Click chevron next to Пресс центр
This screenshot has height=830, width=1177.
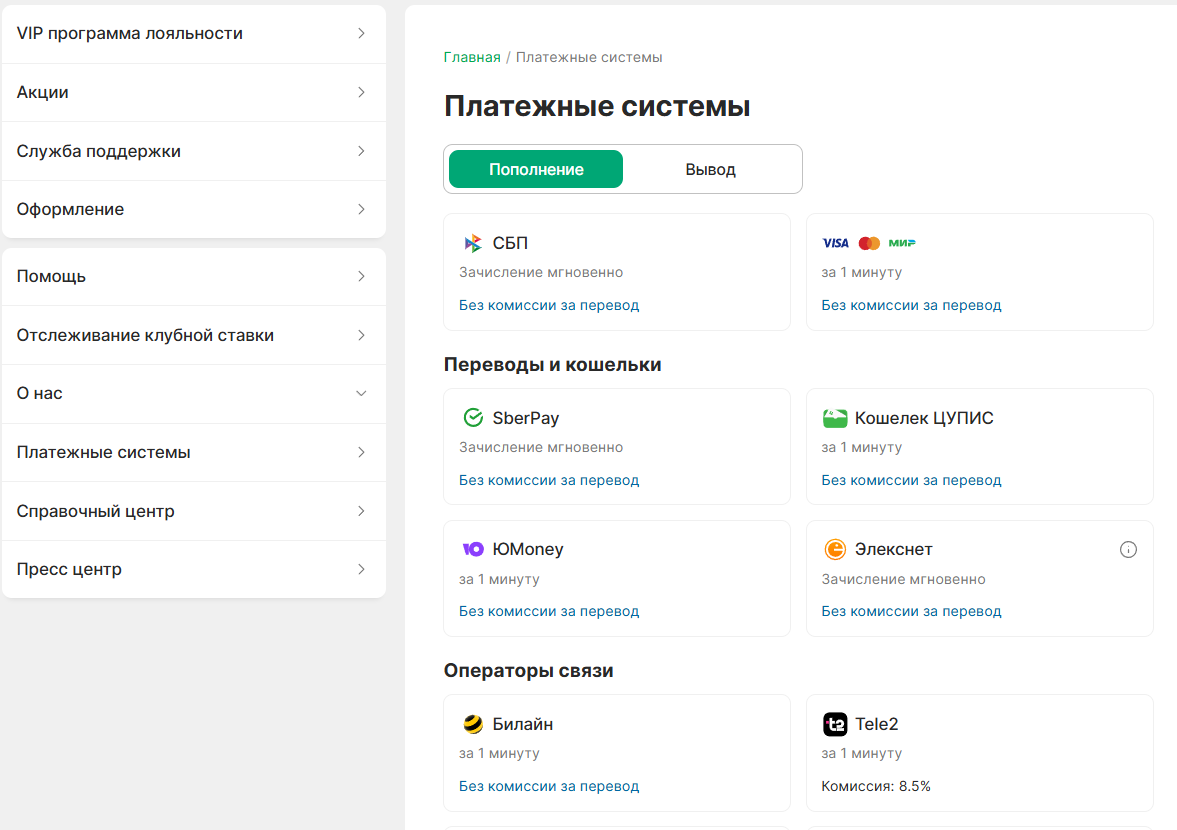pos(361,570)
